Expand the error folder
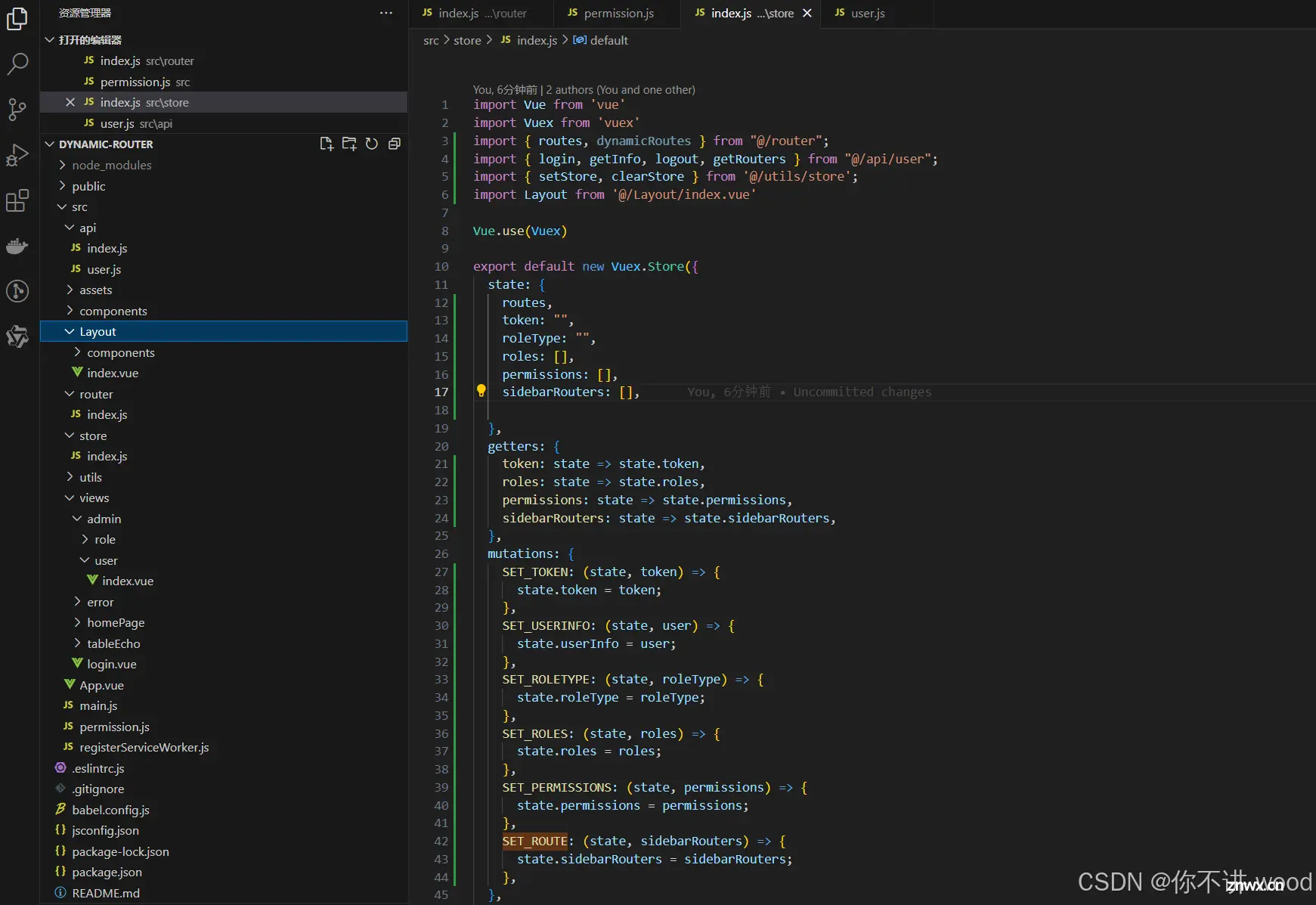The image size is (1316, 905). (x=224, y=602)
